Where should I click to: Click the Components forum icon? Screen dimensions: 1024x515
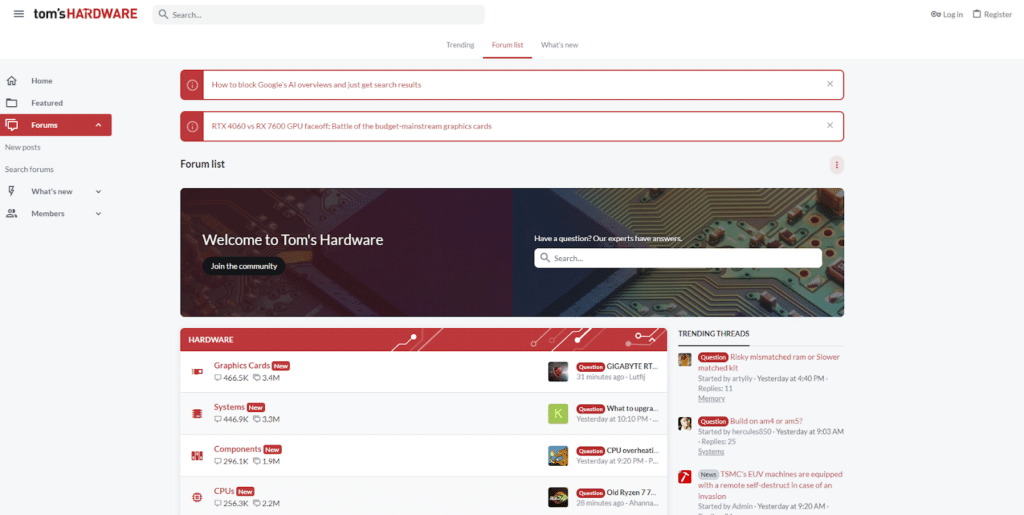tap(197, 456)
